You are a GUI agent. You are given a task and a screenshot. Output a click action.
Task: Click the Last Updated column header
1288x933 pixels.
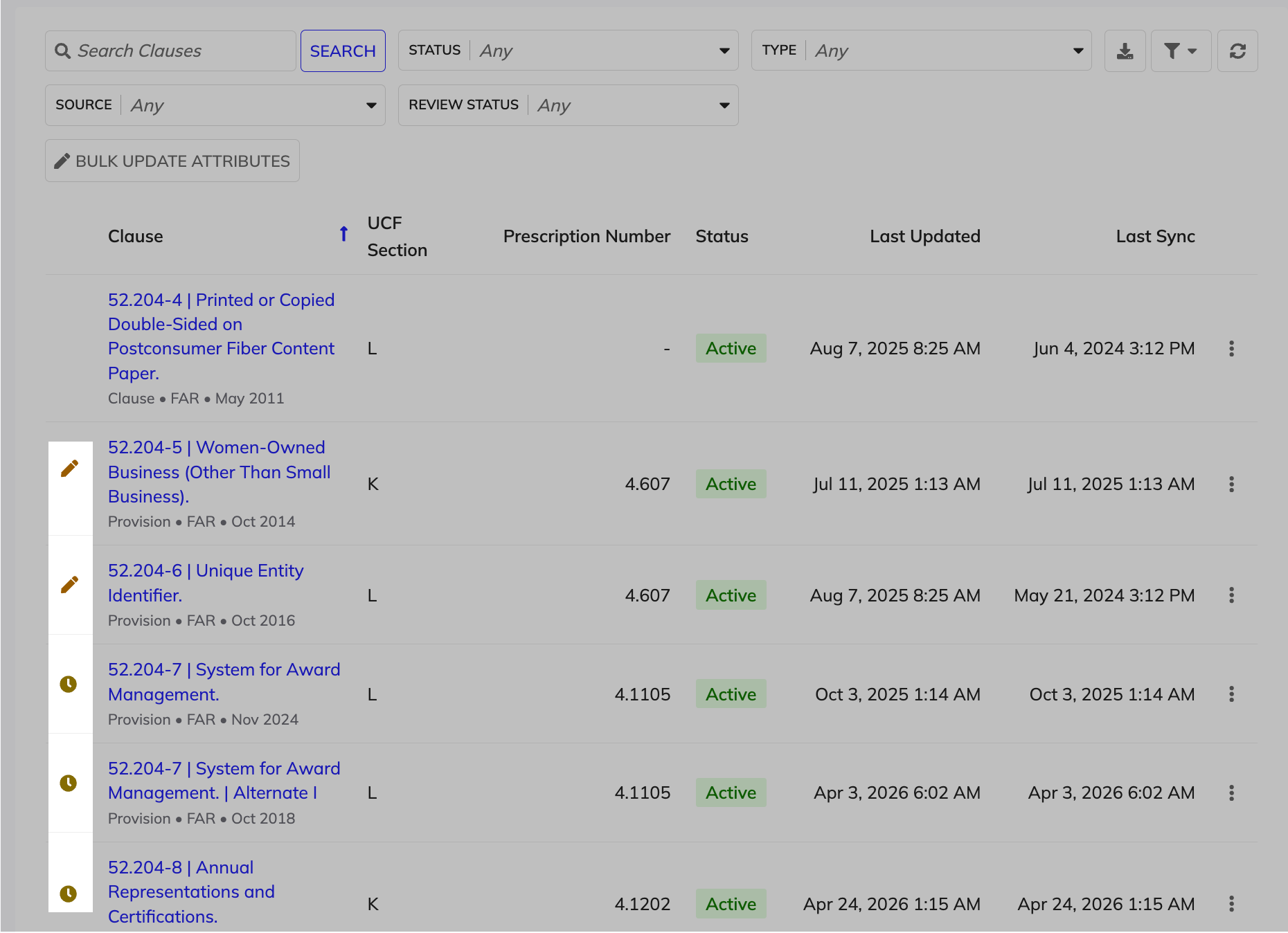coord(924,237)
